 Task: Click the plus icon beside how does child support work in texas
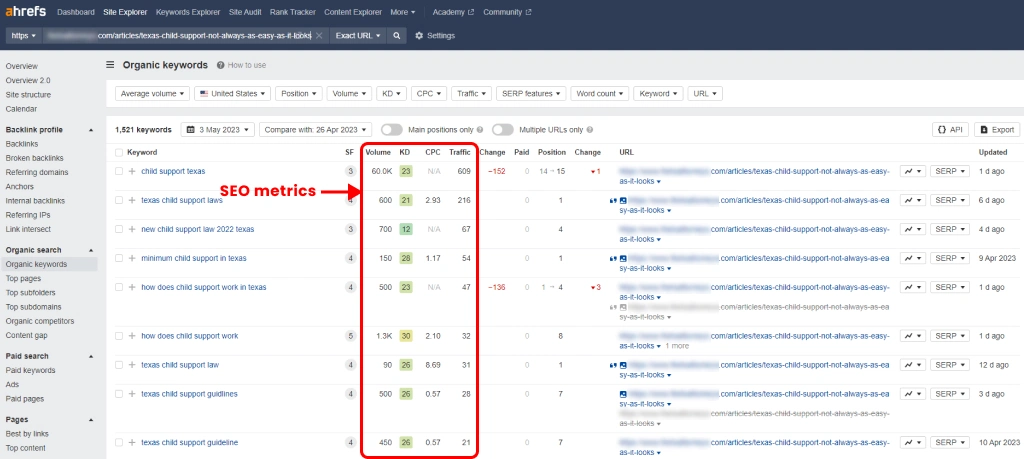(x=132, y=287)
